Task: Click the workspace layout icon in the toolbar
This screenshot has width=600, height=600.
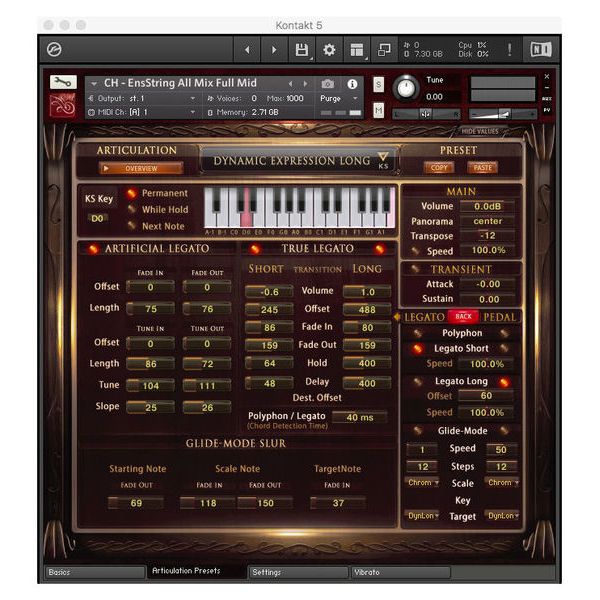Action: click(356, 49)
